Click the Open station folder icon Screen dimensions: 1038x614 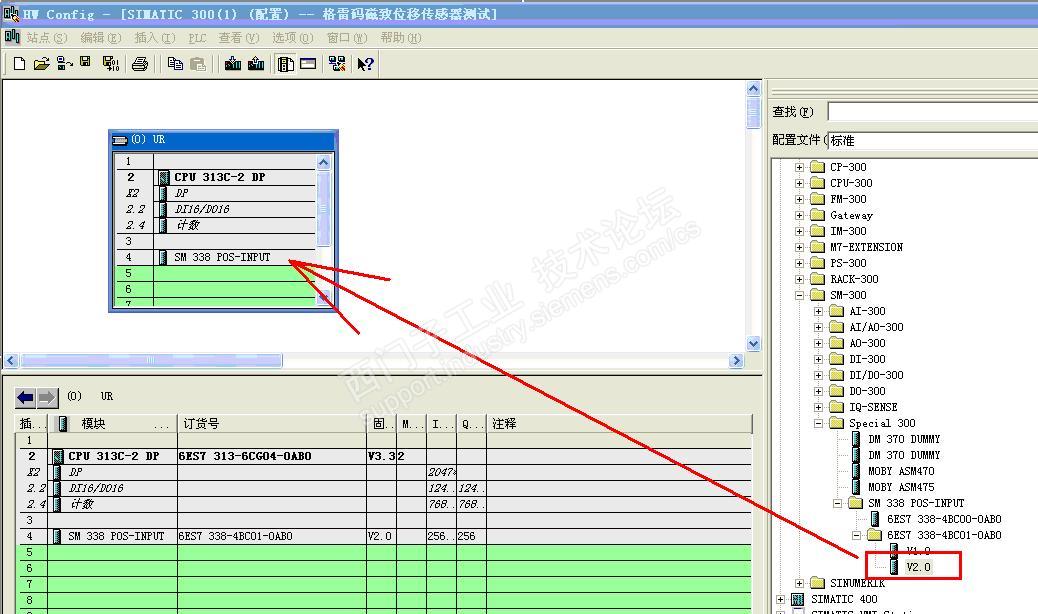point(42,64)
